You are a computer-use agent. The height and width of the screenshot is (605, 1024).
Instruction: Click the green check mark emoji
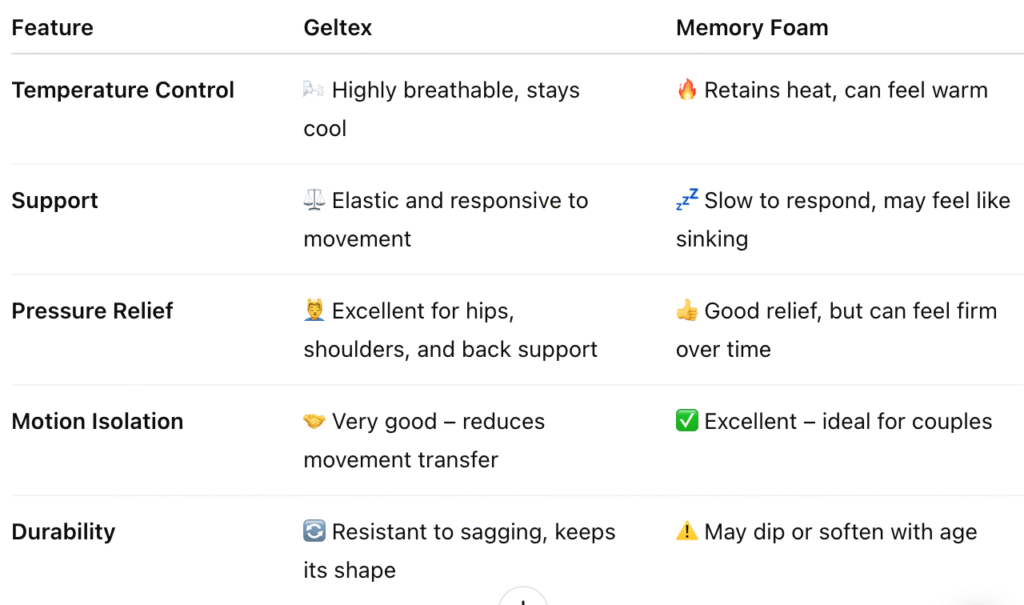[687, 422]
